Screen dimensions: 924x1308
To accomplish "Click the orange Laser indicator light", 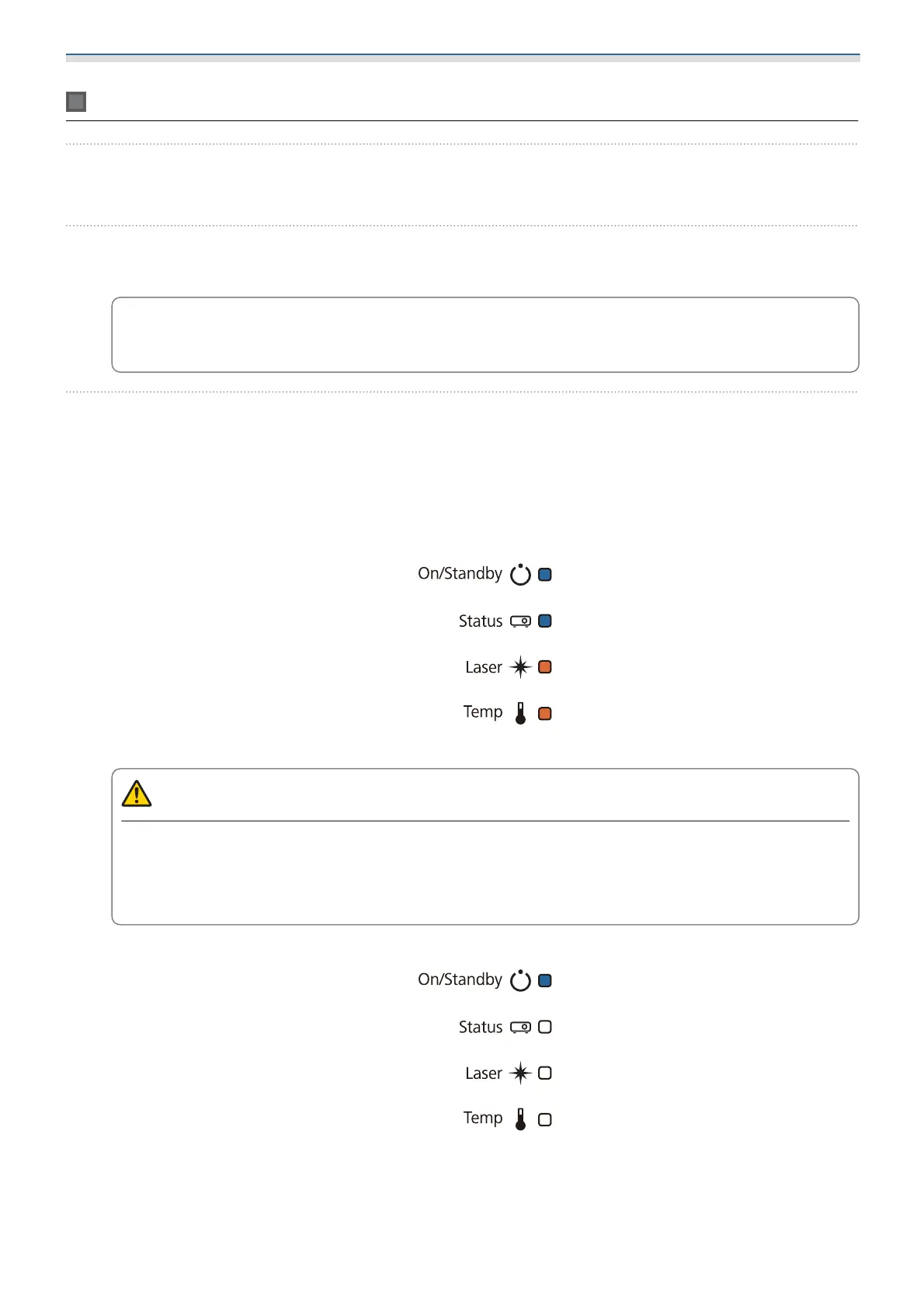I will 545,667.
